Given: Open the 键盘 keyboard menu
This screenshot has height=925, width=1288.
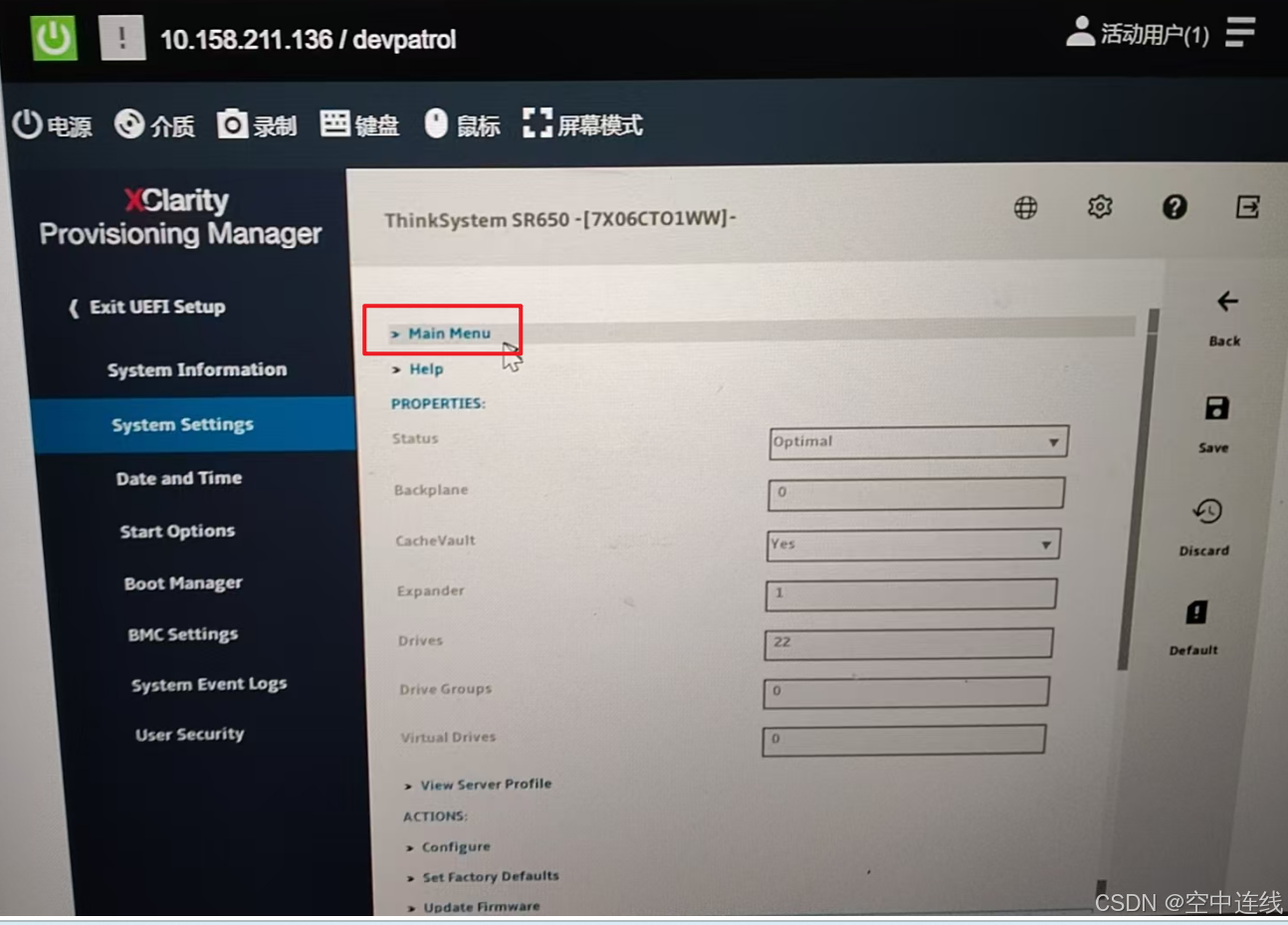Looking at the screenshot, I should pyautogui.click(x=359, y=125).
